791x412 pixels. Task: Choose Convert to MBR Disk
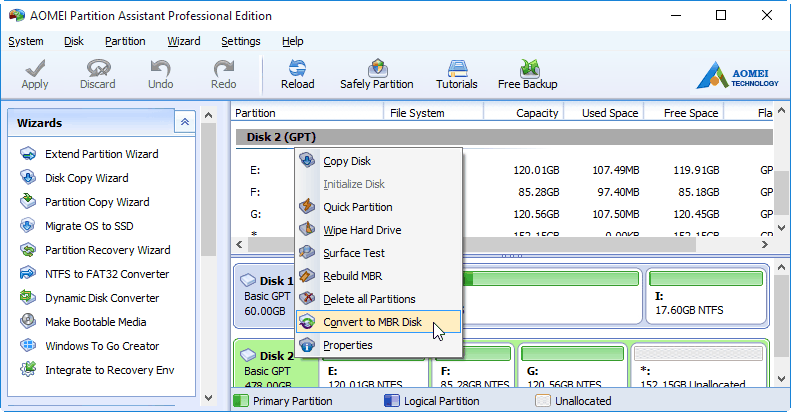click(x=378, y=322)
